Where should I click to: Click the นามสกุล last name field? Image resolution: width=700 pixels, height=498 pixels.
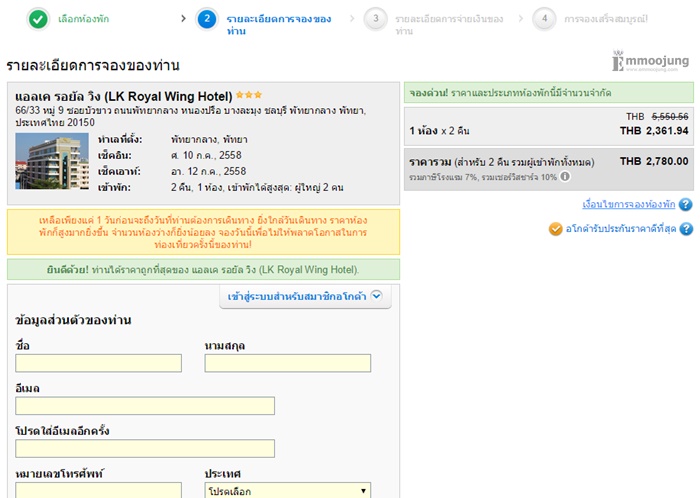(288, 363)
